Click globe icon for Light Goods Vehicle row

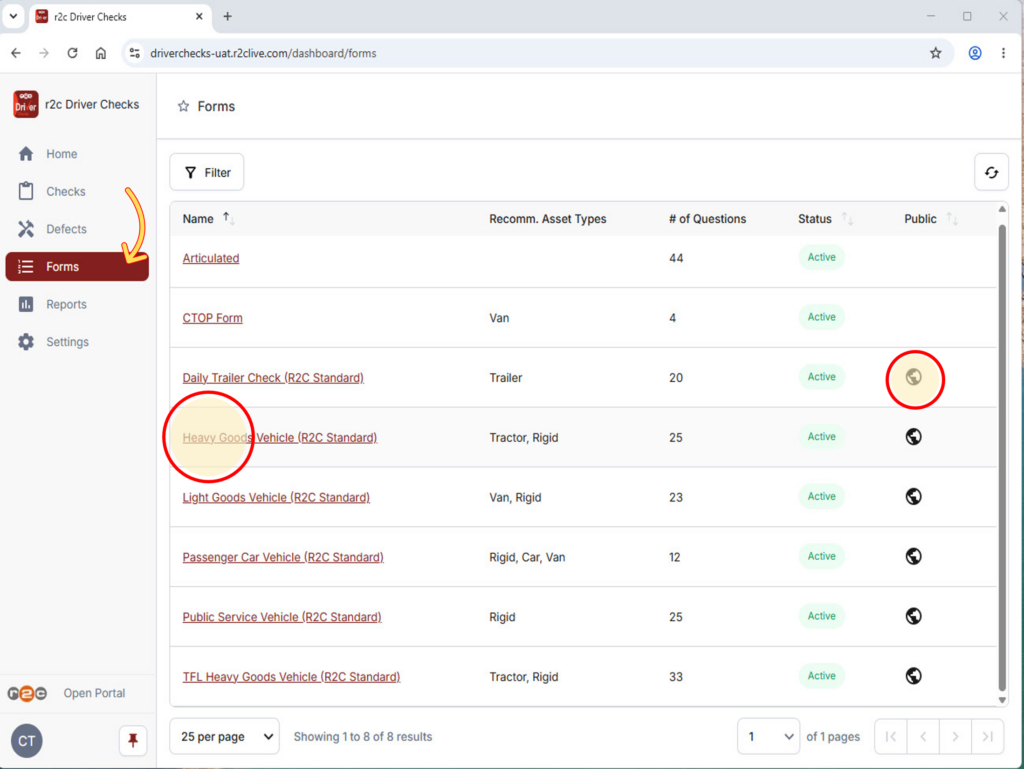[914, 497]
